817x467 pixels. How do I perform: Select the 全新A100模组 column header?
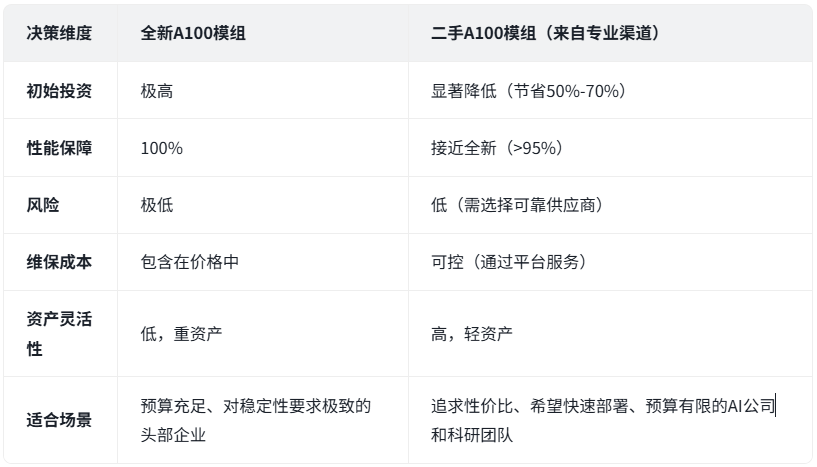tap(193, 33)
